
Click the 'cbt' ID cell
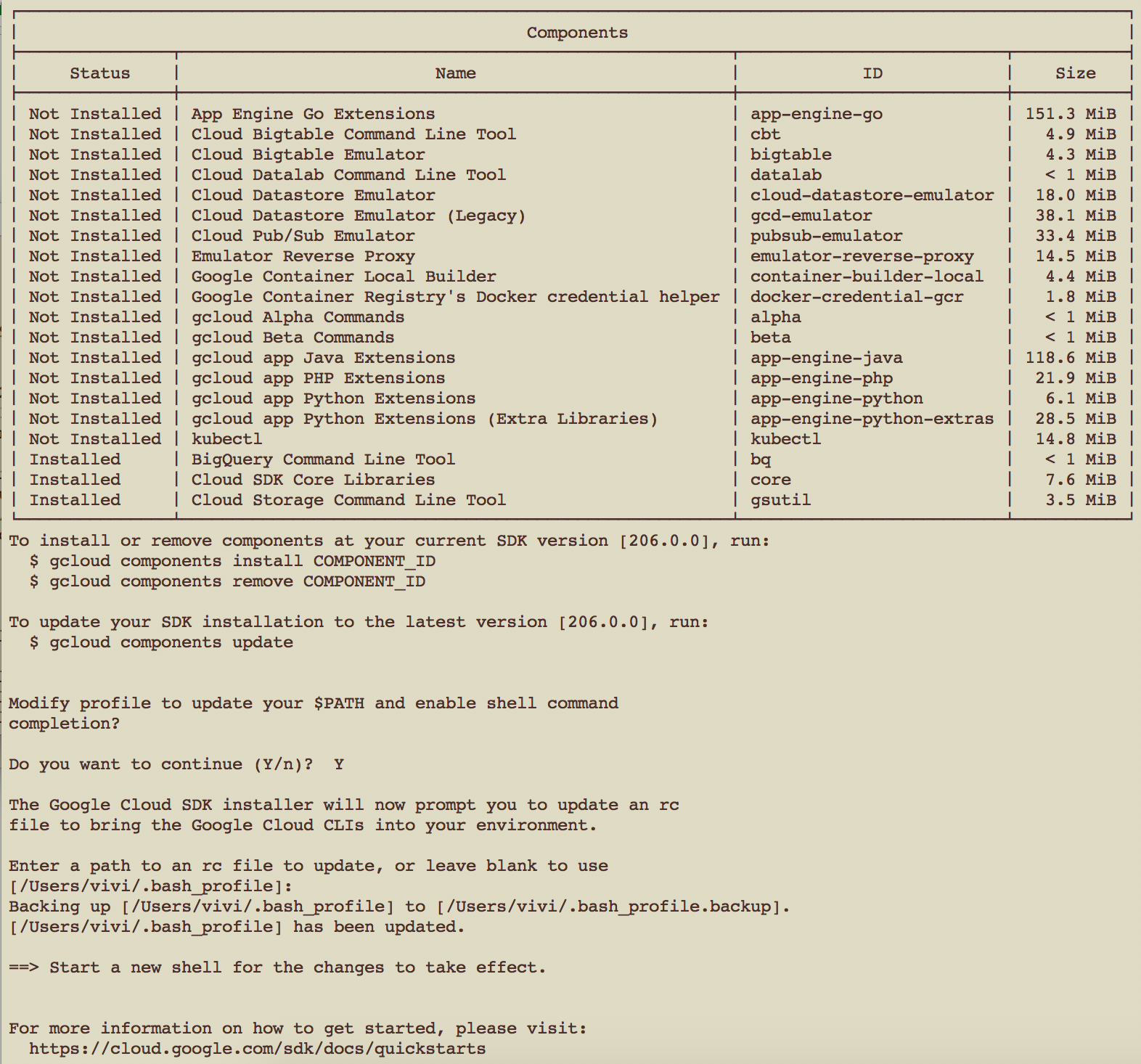[766, 134]
